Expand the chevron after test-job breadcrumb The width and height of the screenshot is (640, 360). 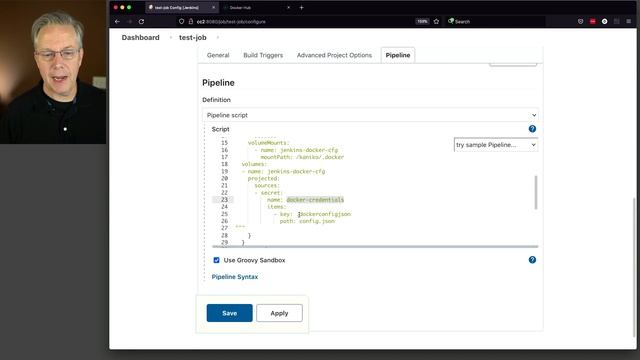218,38
